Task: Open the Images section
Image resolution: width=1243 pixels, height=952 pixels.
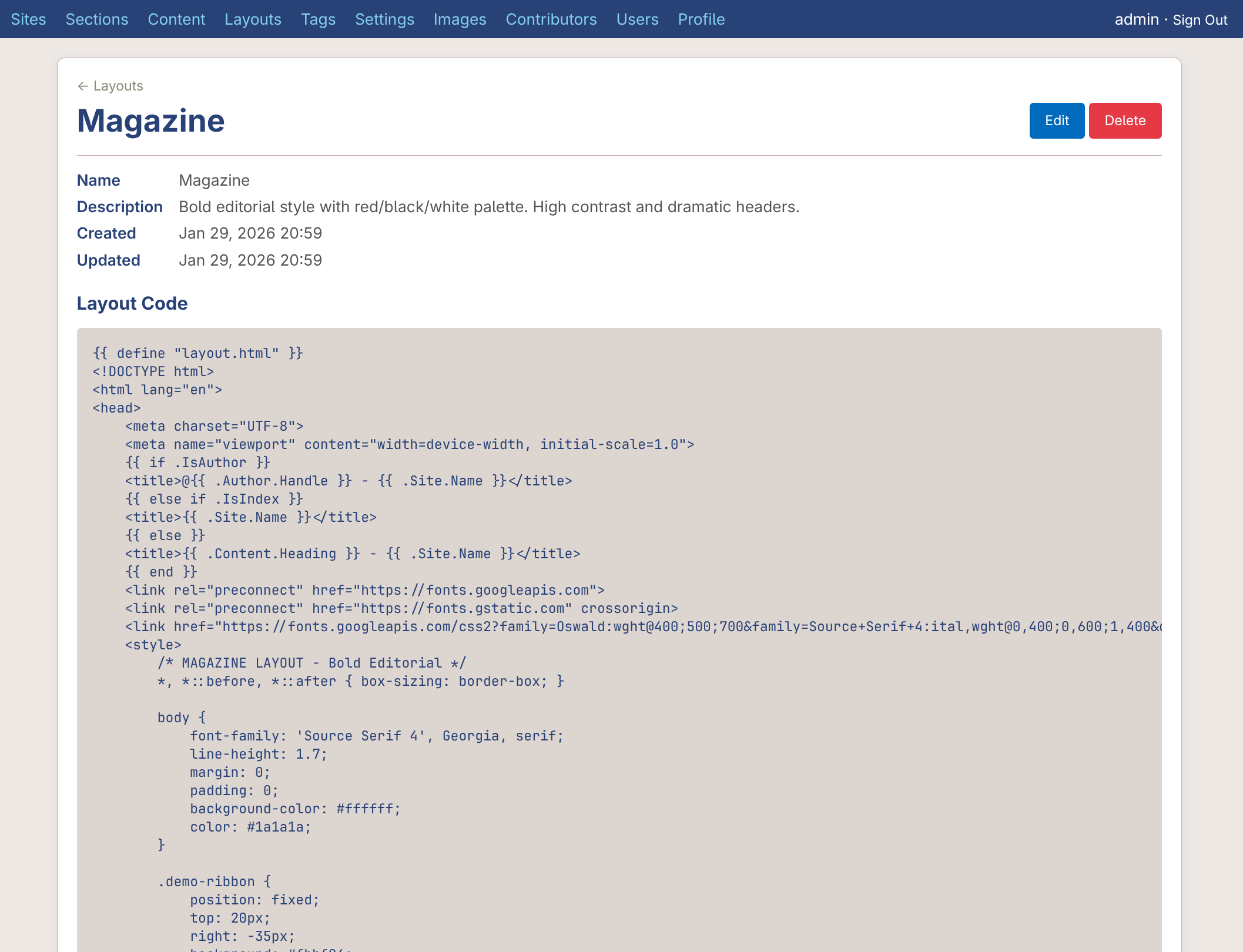Action: pyautogui.click(x=460, y=19)
